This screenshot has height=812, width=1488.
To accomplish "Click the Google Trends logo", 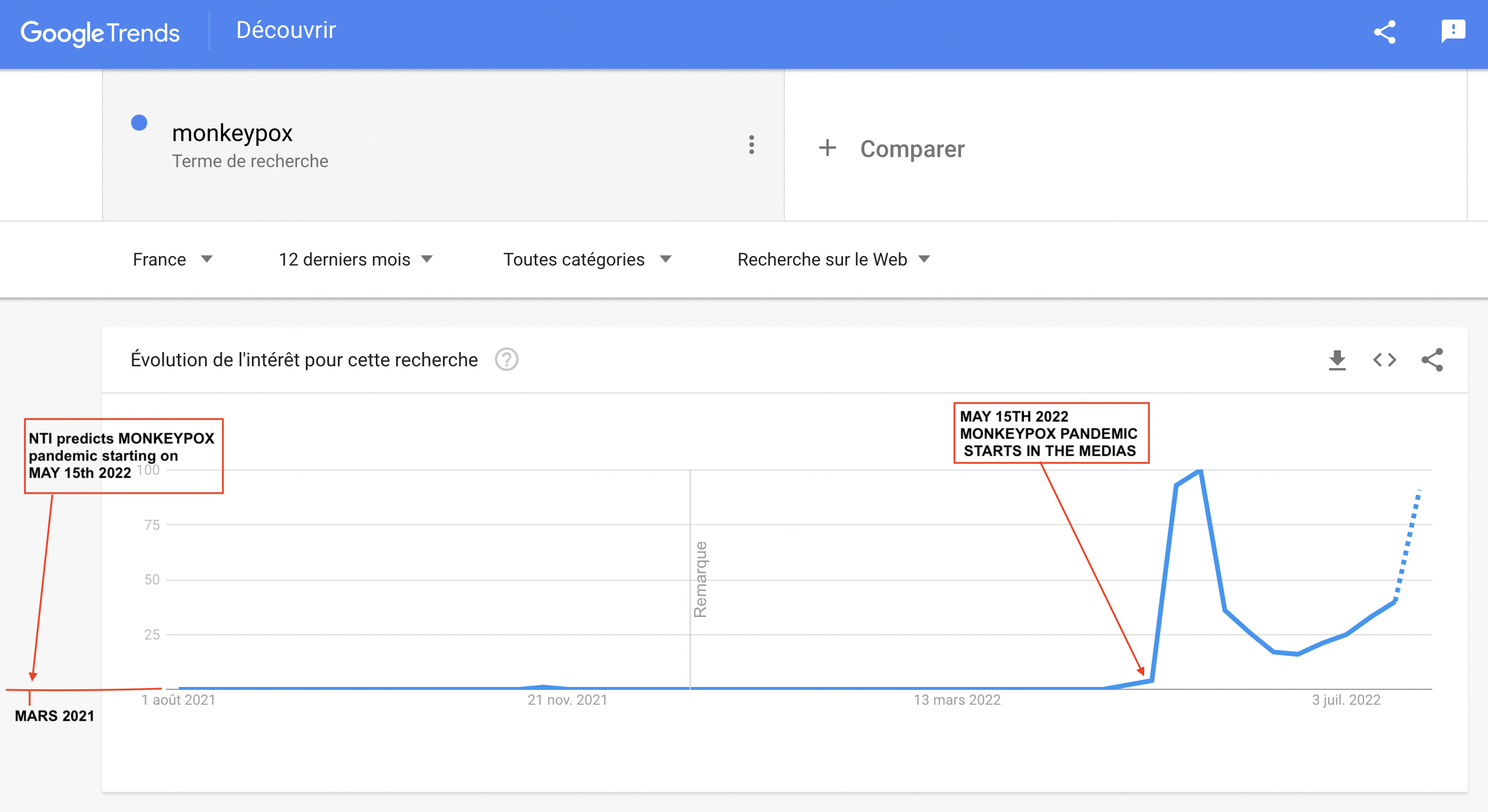I will pos(99,33).
